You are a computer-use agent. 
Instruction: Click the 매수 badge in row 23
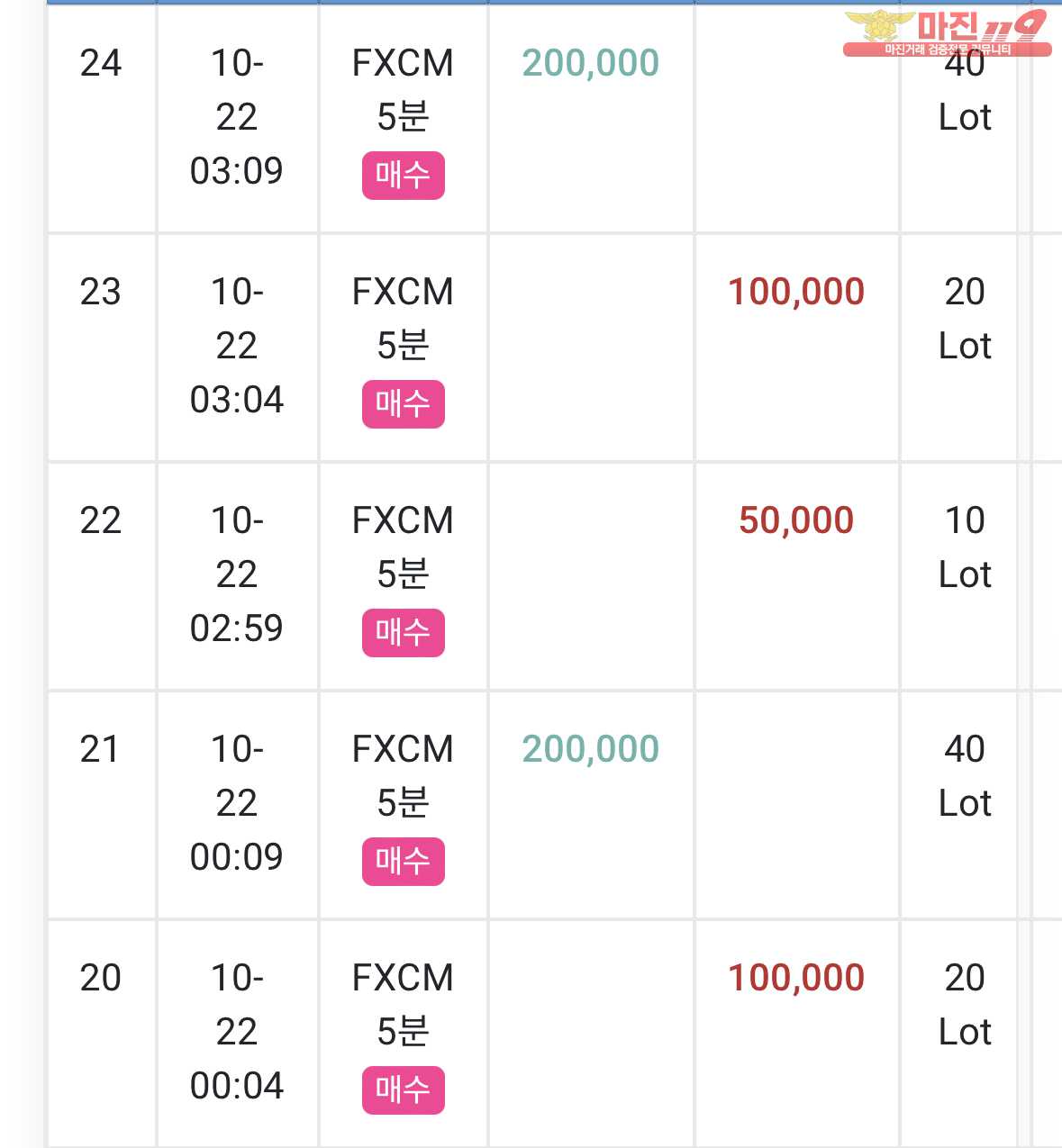point(404,403)
